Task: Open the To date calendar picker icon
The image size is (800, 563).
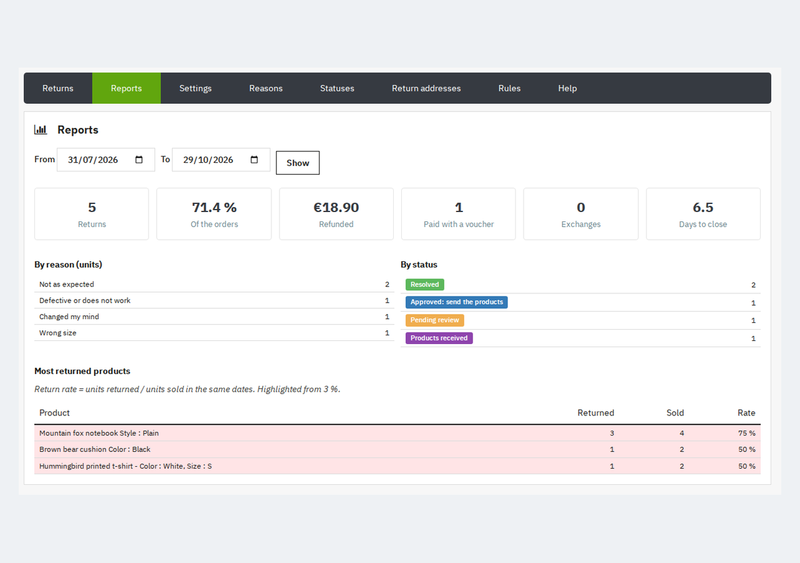Action: tap(254, 160)
